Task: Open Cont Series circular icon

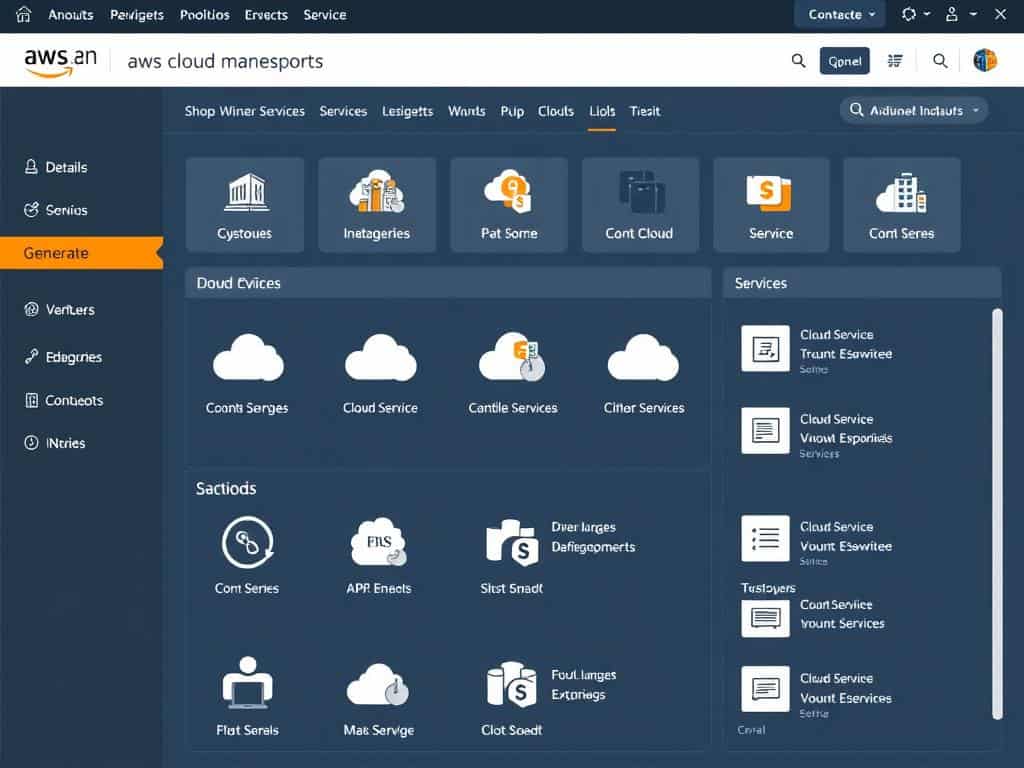Action: click(x=248, y=542)
